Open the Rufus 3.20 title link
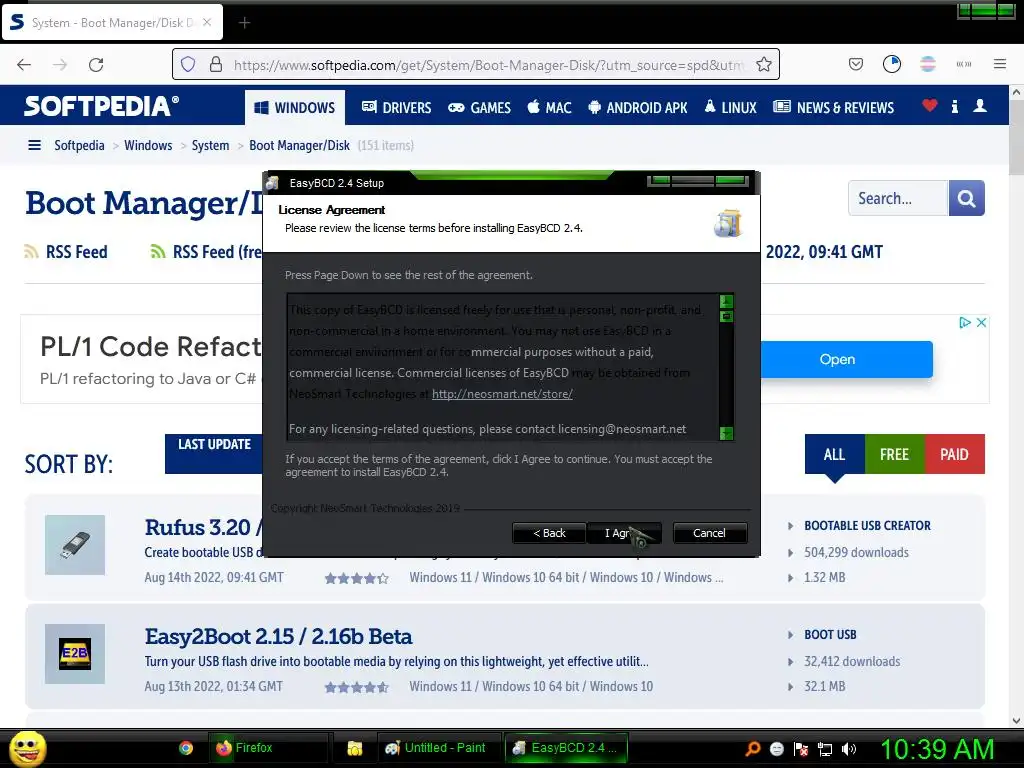Screen dimensions: 1024x768 pyautogui.click(x=203, y=527)
